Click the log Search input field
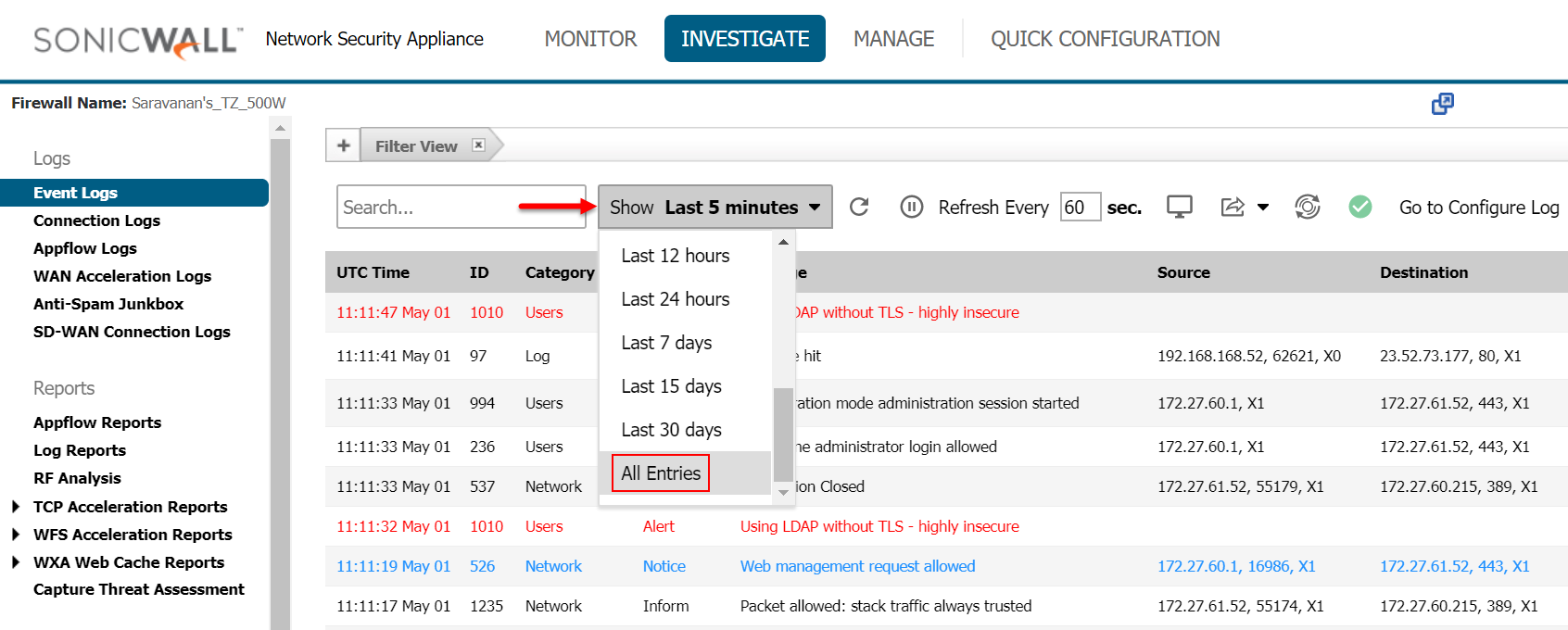Viewport: 1568px width, 630px height. pos(461,207)
